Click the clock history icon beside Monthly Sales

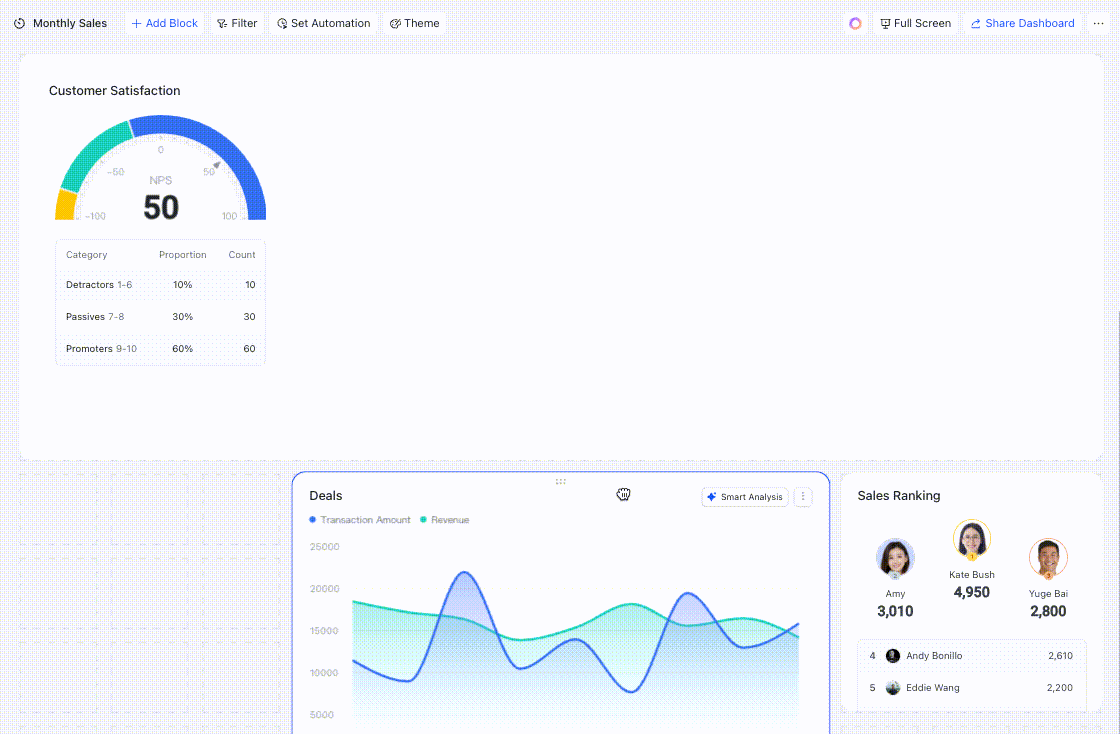click(x=20, y=23)
